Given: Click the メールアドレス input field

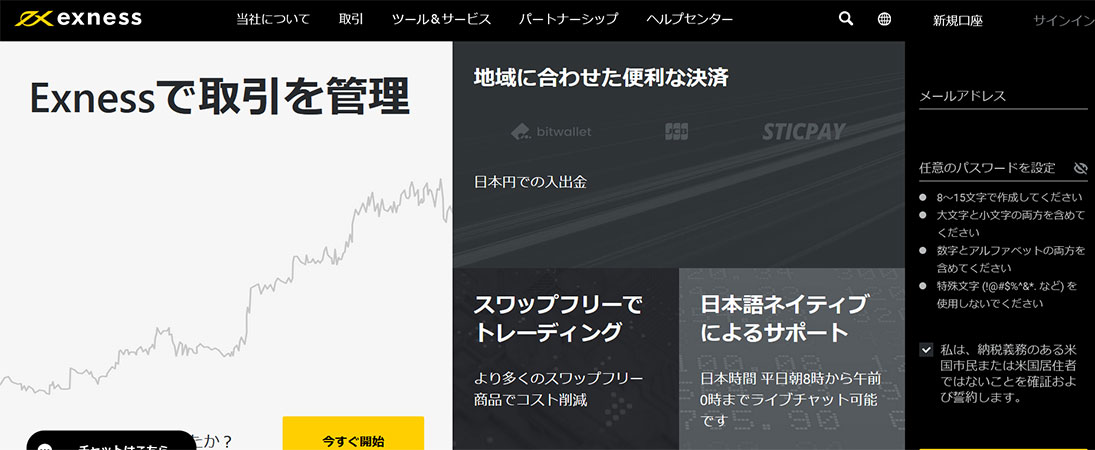Looking at the screenshot, I should [x=1004, y=96].
